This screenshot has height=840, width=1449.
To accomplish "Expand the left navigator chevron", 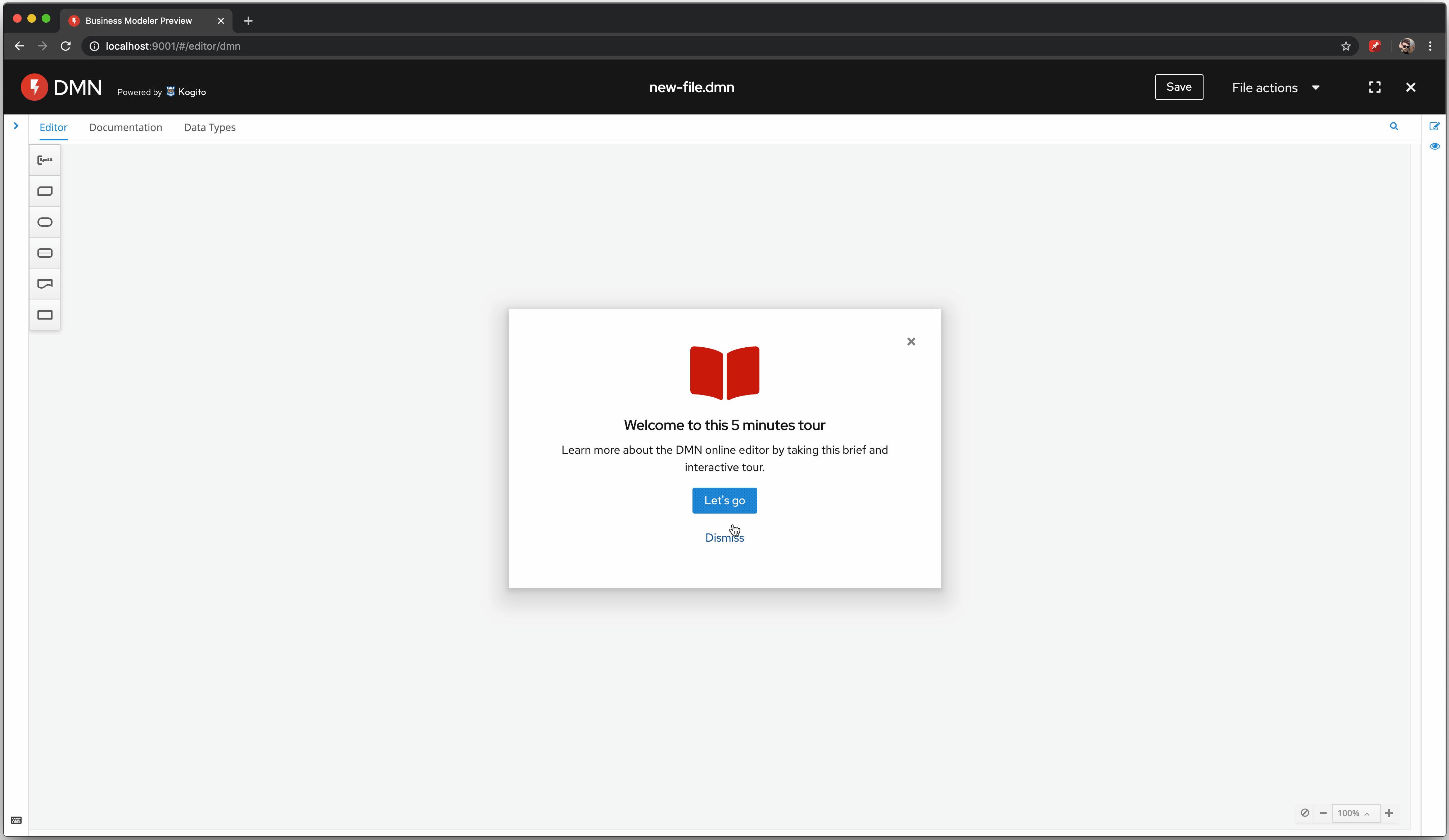I will pos(16,126).
